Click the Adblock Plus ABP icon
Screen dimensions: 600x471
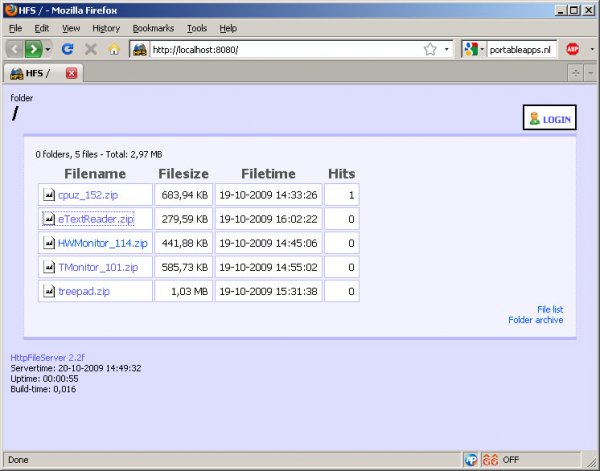pyautogui.click(x=574, y=49)
